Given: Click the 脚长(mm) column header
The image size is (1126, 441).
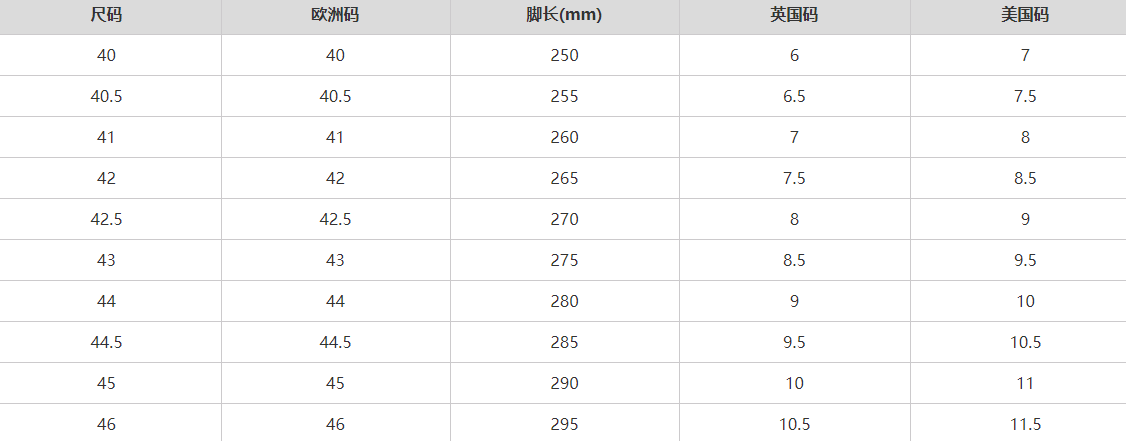Looking at the screenshot, I should (564, 15).
